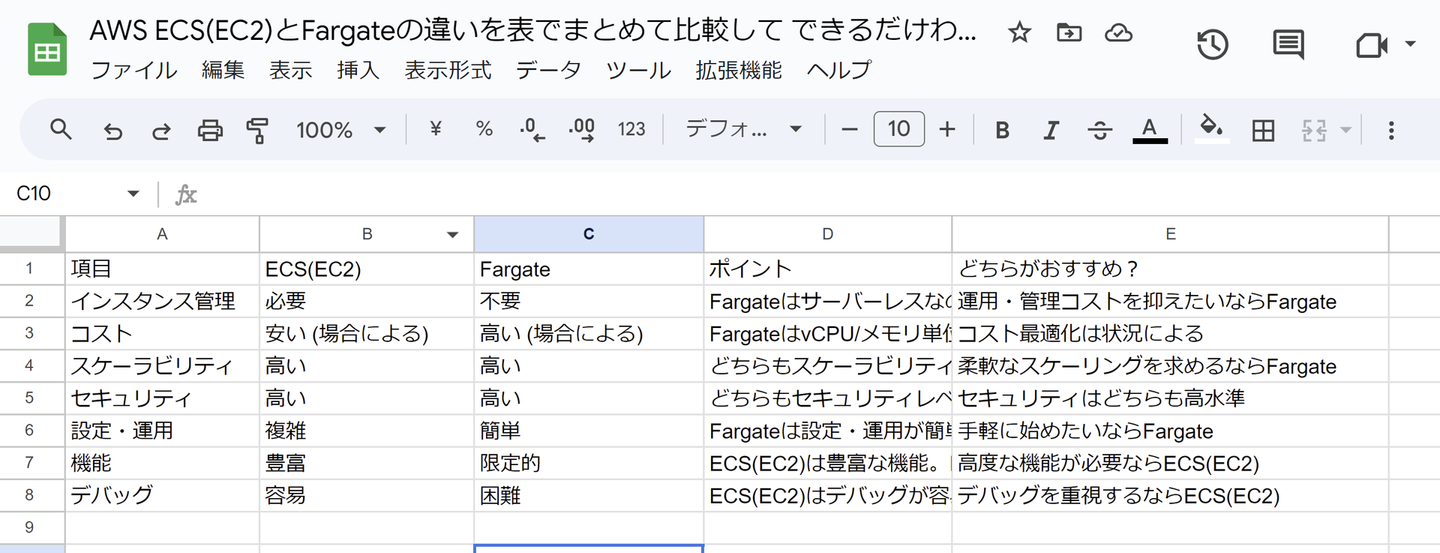Viewport: 1440px width, 553px height.
Task: Open version history clock icon
Action: [1212, 45]
